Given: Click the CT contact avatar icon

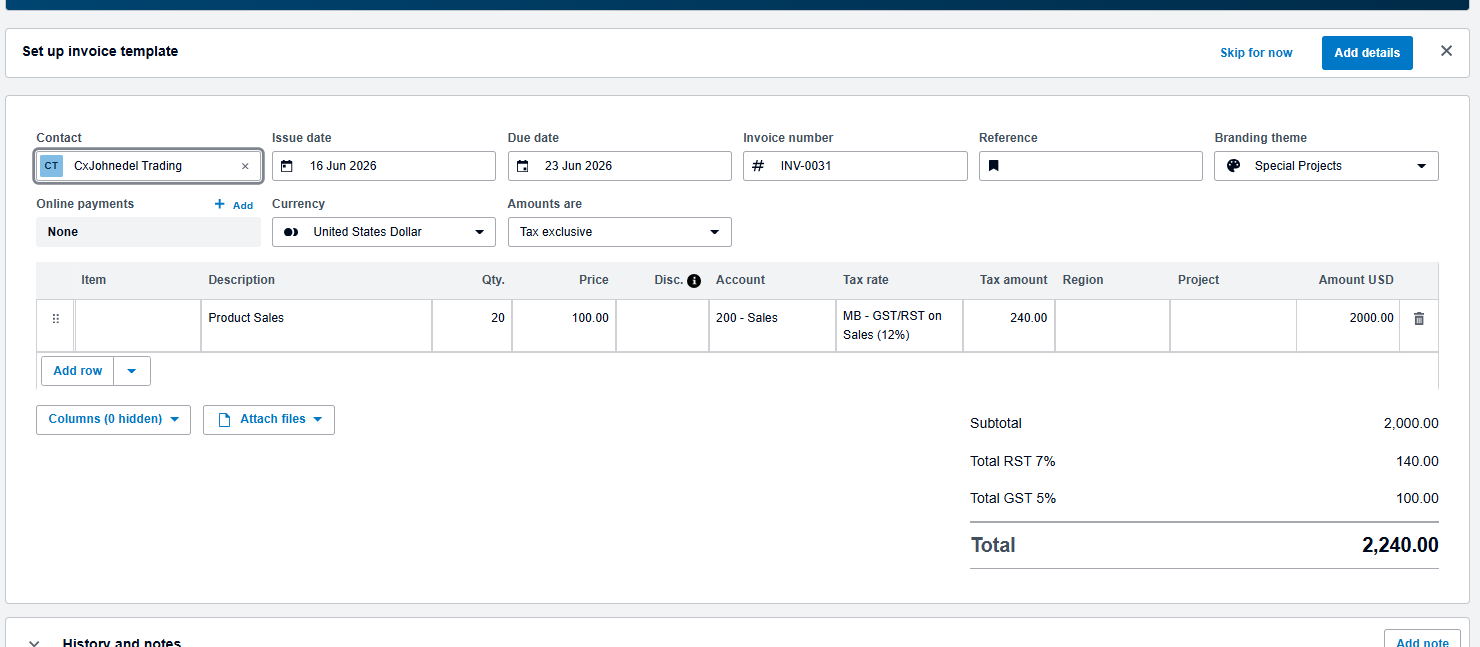Looking at the screenshot, I should click(51, 166).
